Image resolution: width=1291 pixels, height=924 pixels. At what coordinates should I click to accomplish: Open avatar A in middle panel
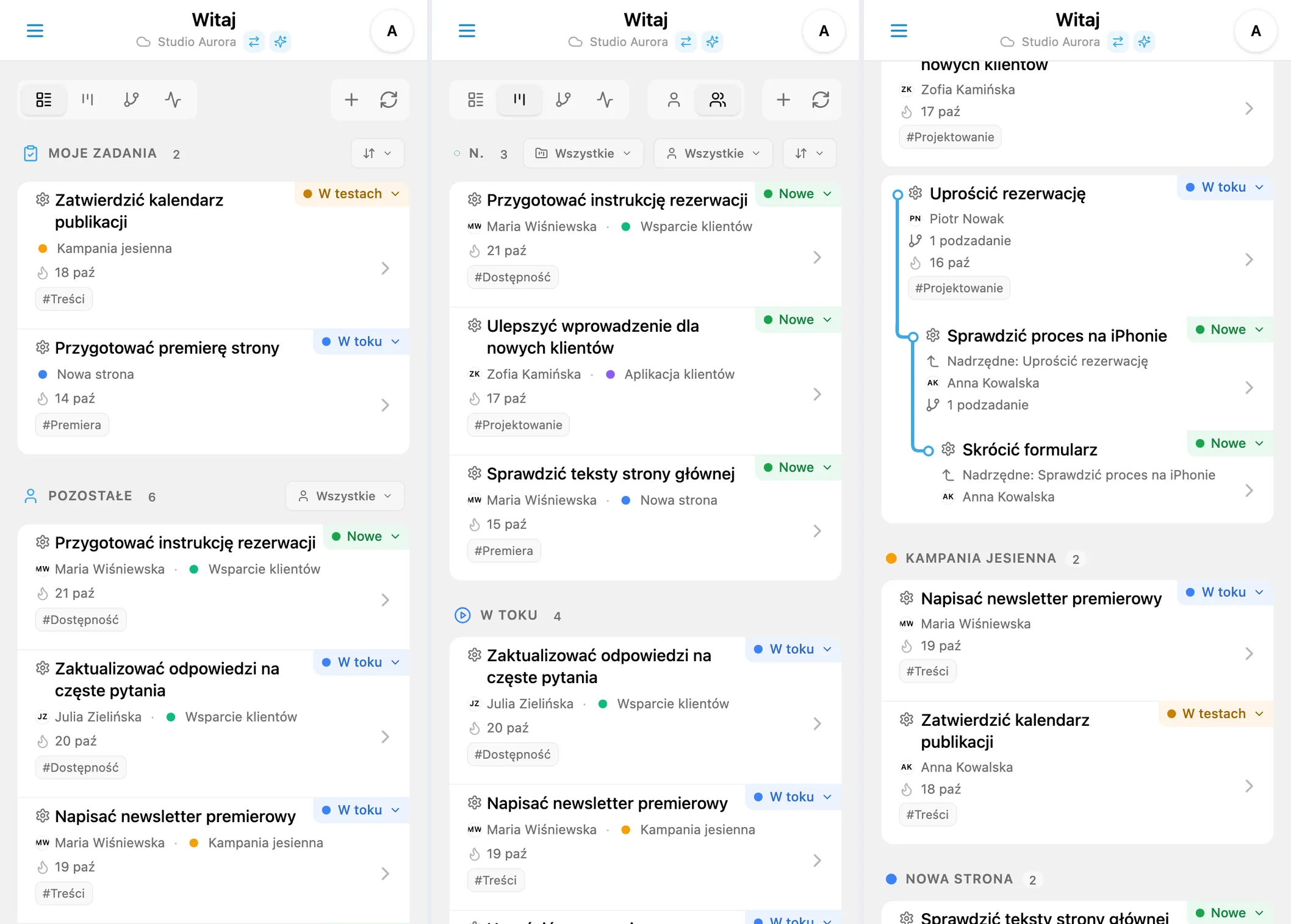click(824, 31)
